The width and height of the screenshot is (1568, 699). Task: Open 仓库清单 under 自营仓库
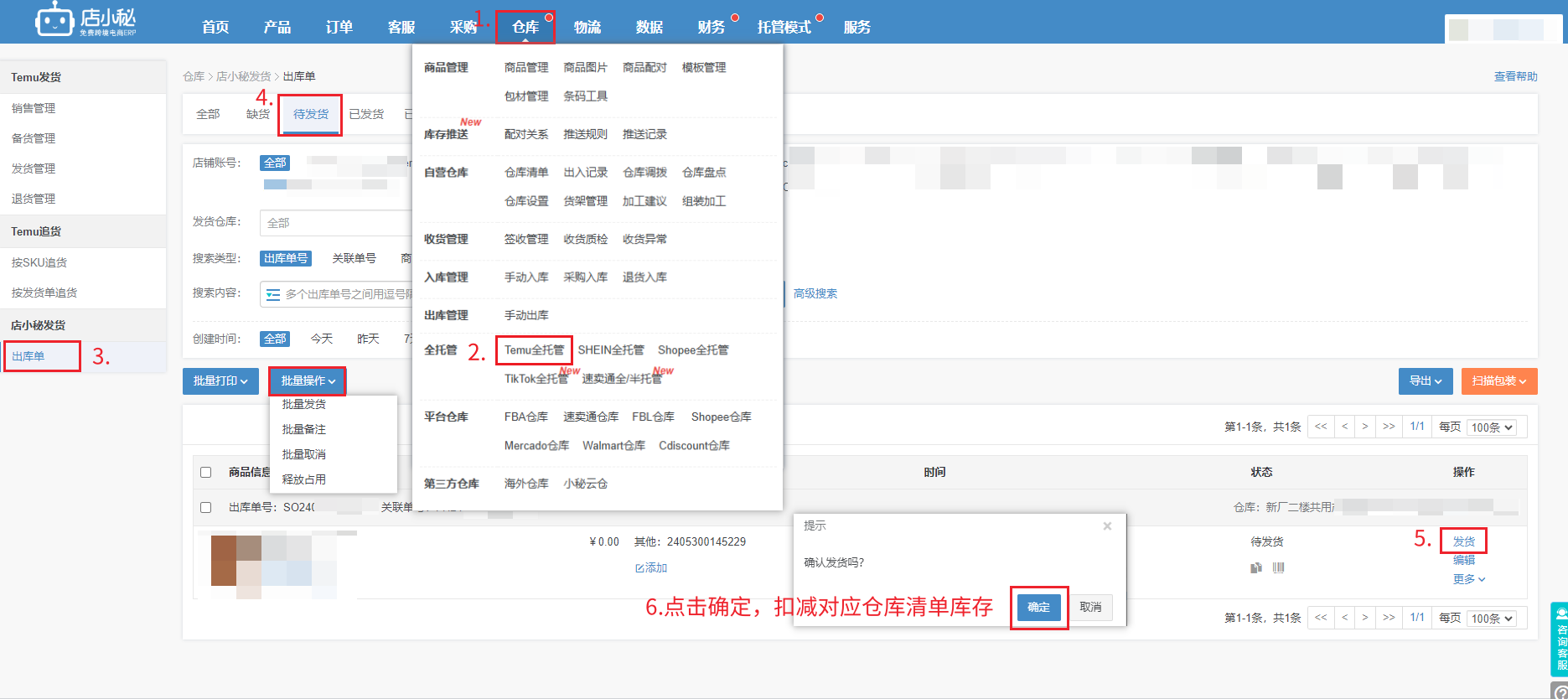(525, 172)
